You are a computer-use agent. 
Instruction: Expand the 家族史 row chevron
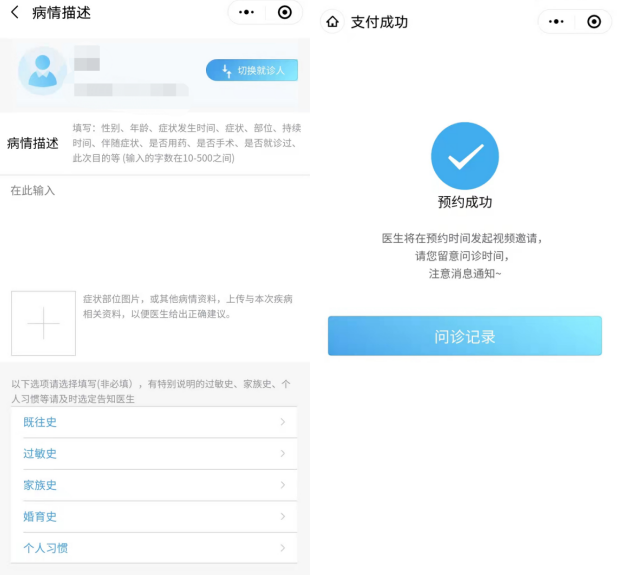tap(283, 485)
